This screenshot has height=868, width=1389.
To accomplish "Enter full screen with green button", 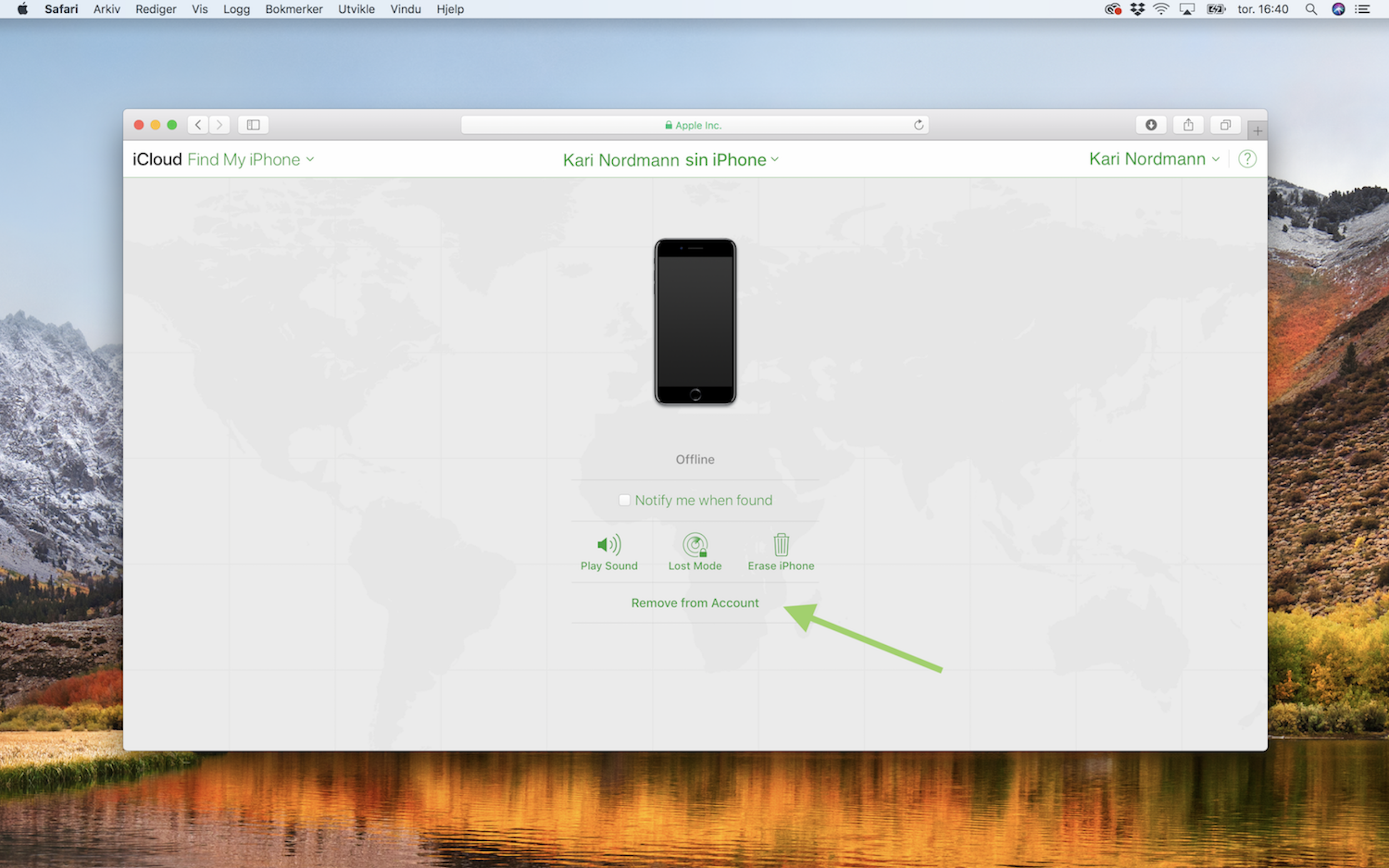I will click(172, 124).
